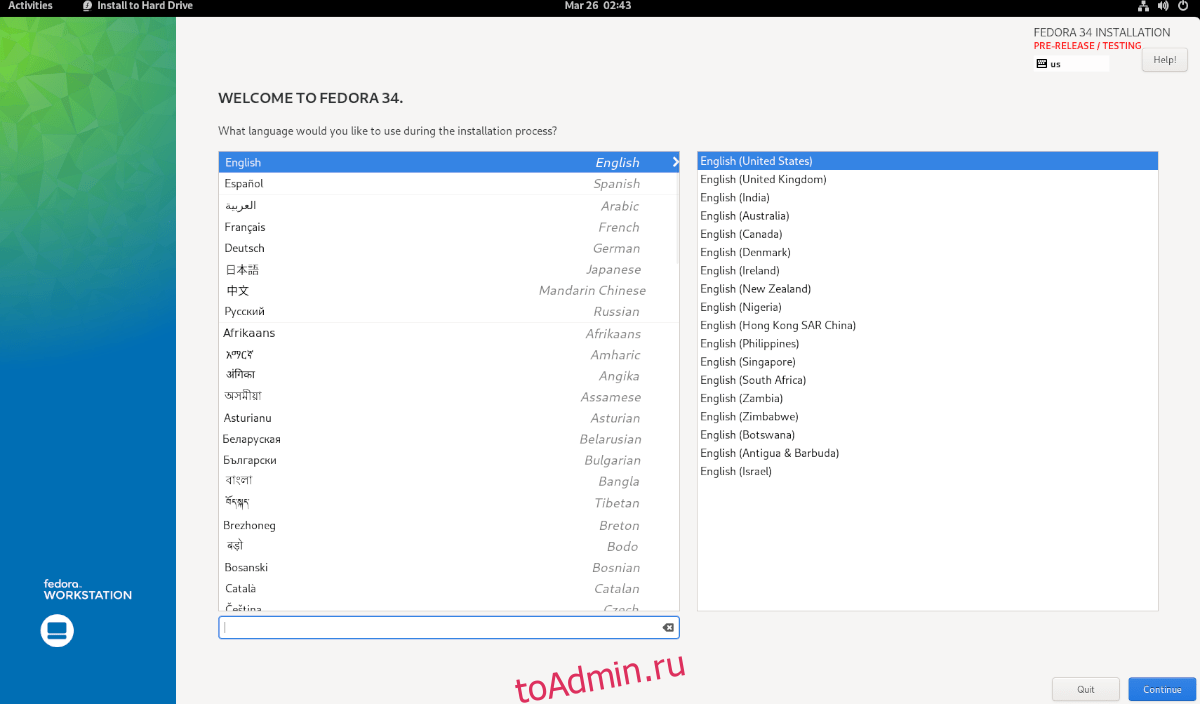Viewport: 1200px width, 704px height.
Task: Select English (Hong Kong SAR China) locale
Action: 927,325
